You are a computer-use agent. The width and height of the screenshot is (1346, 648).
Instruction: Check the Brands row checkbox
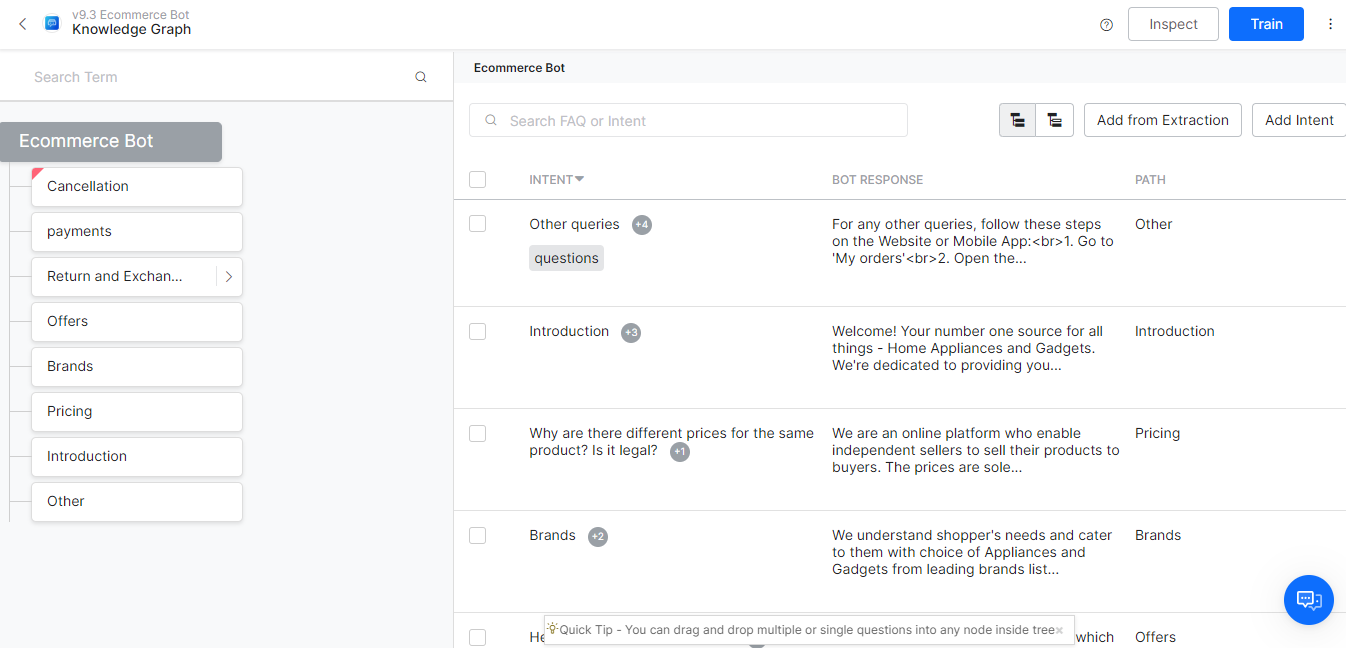pyautogui.click(x=478, y=536)
